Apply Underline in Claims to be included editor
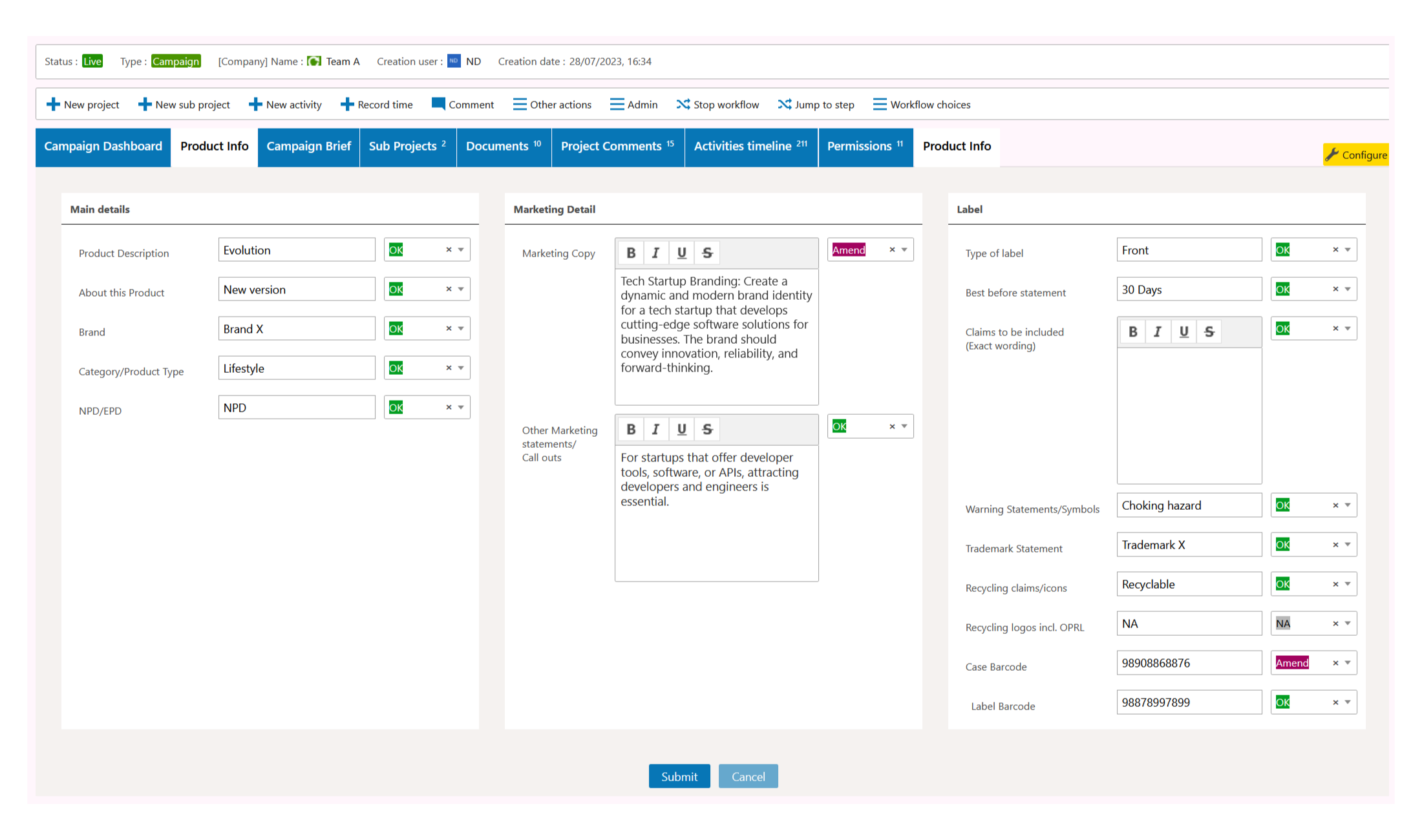Image resolution: width=1422 pixels, height=840 pixels. pyautogui.click(x=1183, y=331)
